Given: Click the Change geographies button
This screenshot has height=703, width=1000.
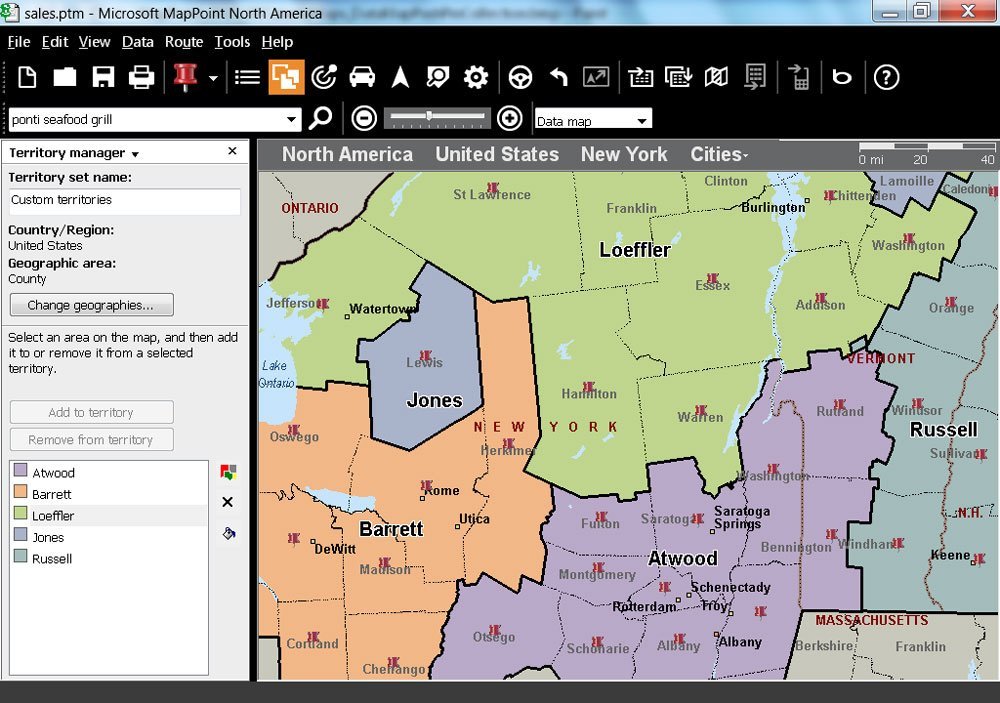Looking at the screenshot, I should point(91,305).
